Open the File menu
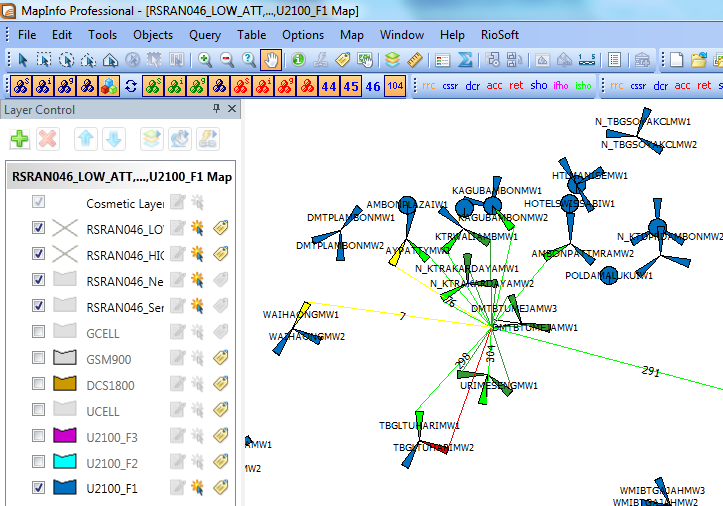Viewport: 723px width, 506px height. pos(27,35)
